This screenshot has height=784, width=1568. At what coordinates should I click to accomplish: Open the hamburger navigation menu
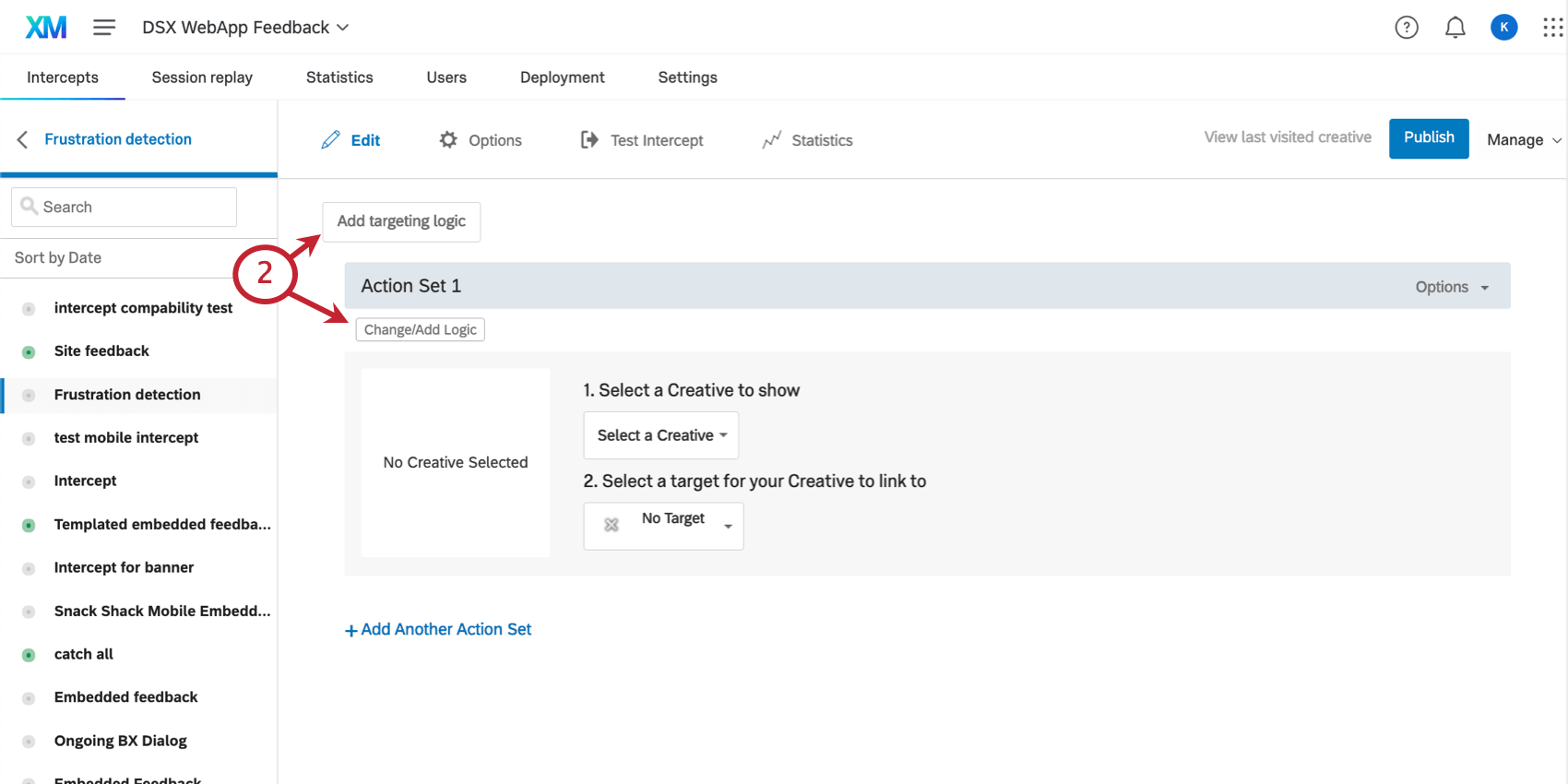[104, 28]
